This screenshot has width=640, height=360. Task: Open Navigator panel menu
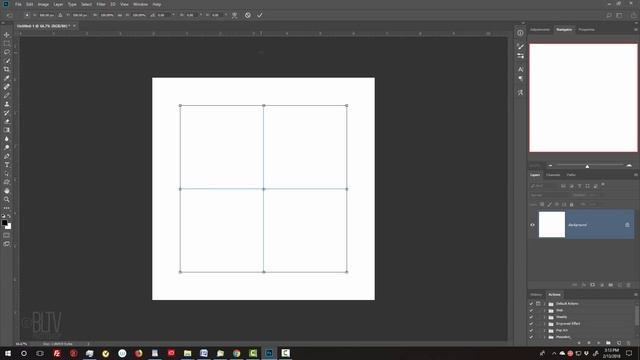[636, 29]
